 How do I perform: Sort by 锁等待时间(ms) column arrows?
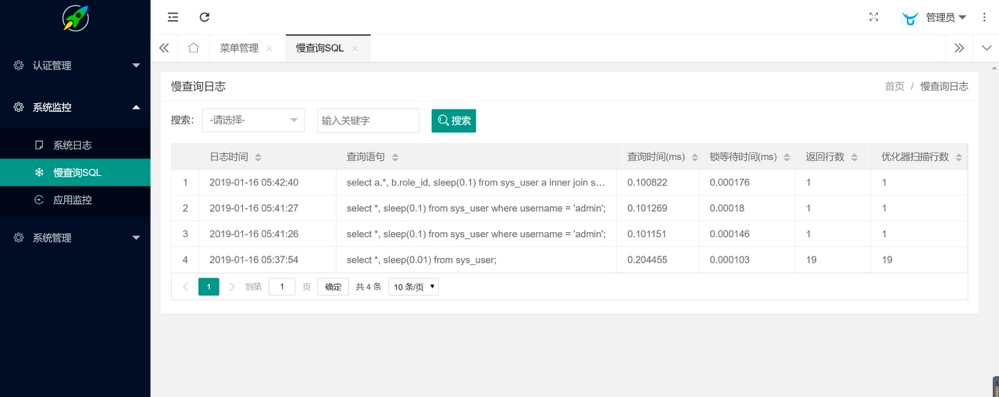(x=787, y=157)
